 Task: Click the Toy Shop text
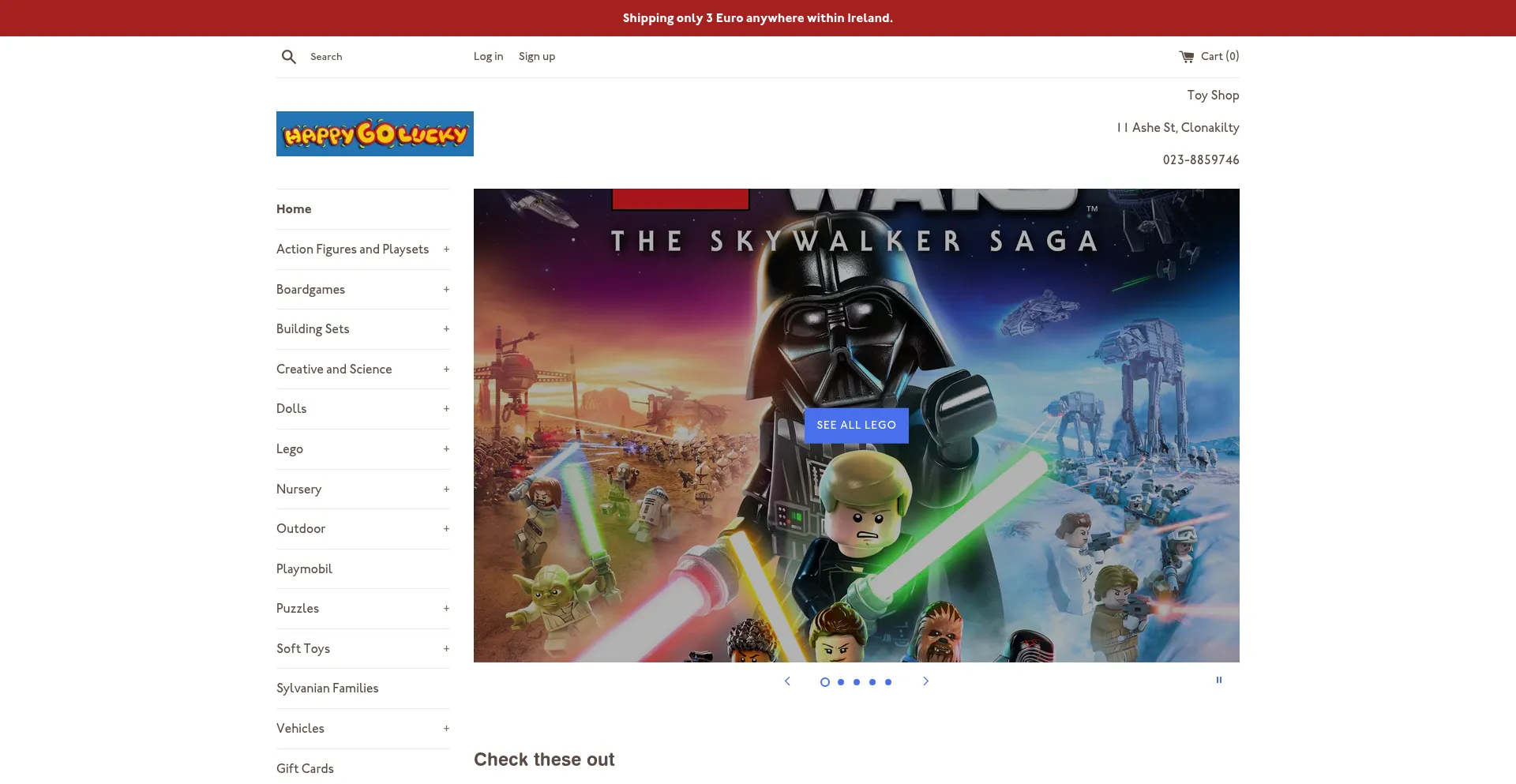point(1214,96)
